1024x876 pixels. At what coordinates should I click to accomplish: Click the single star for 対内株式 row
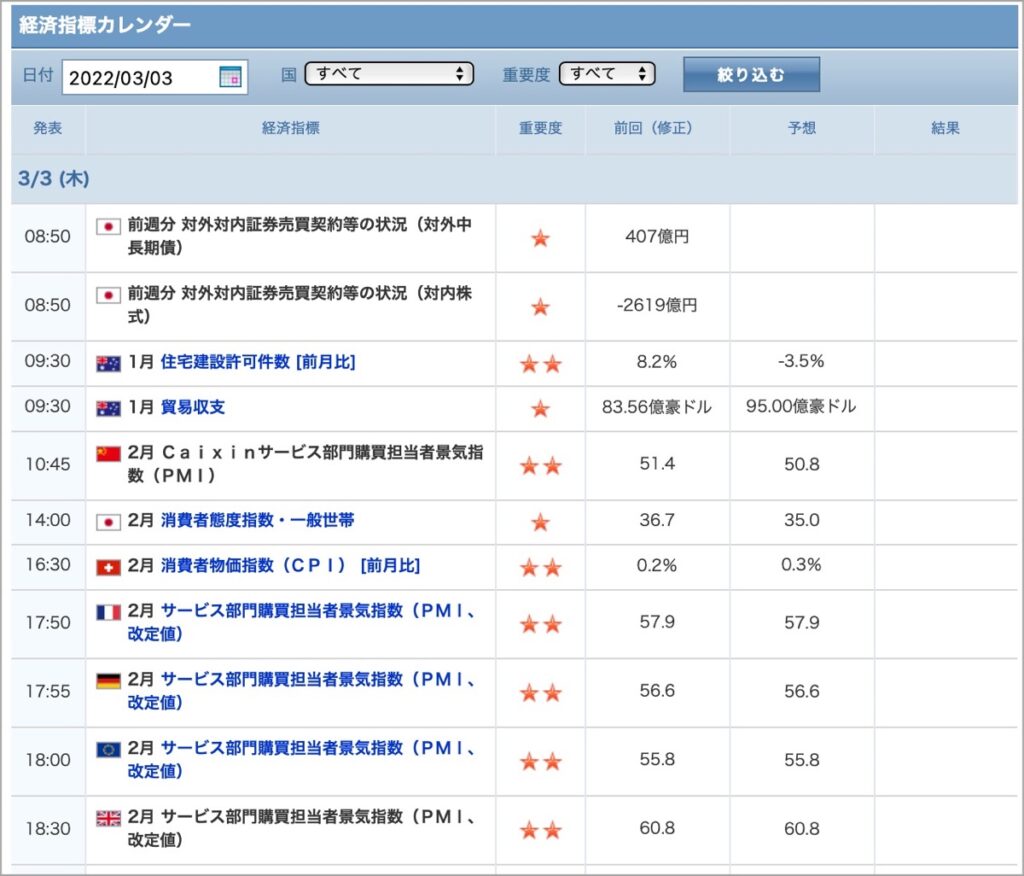tap(540, 306)
